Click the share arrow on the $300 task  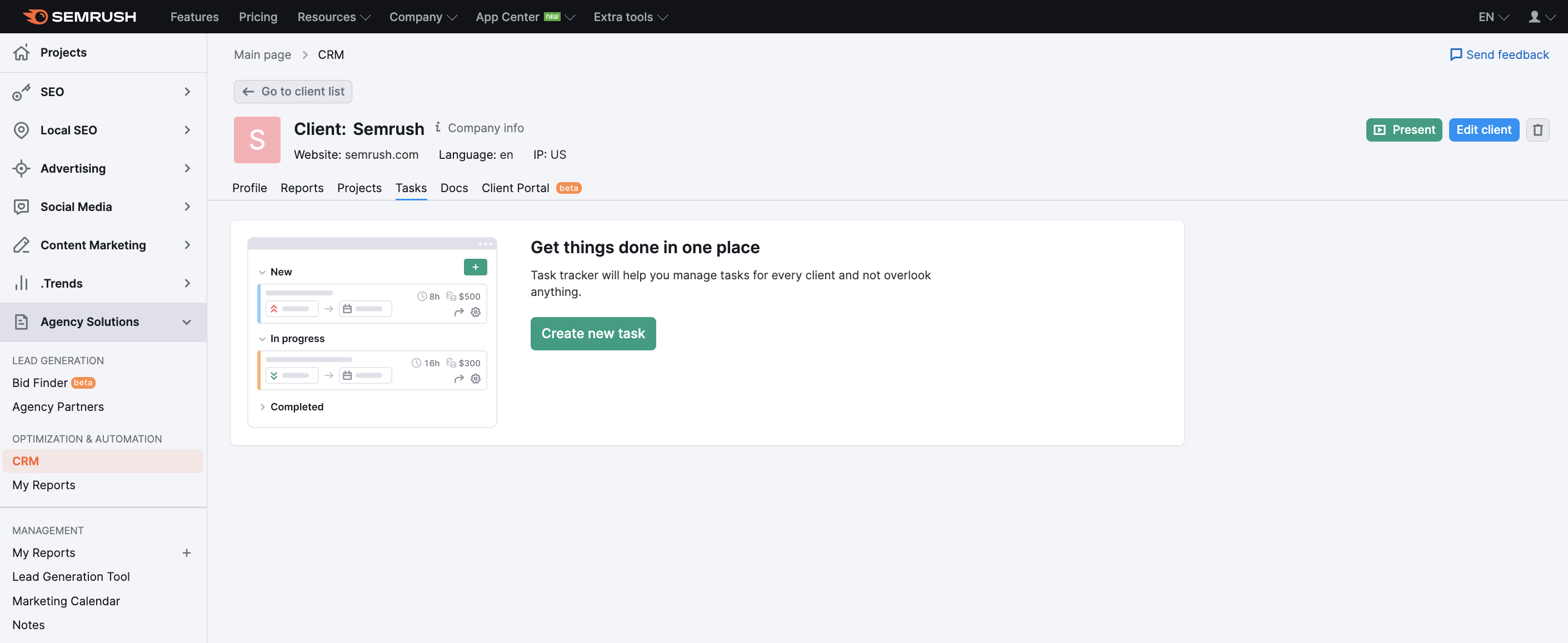pyautogui.click(x=459, y=379)
